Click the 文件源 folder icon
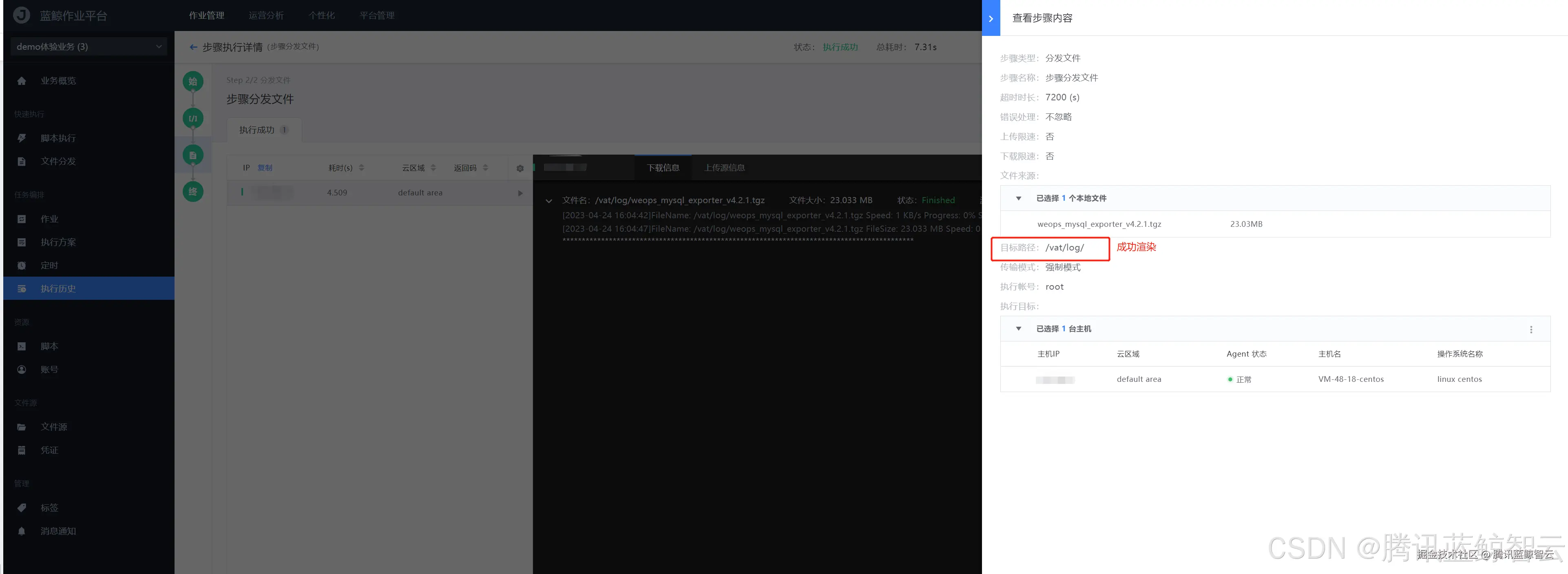Screen dimensions: 1568x574 (x=22, y=427)
